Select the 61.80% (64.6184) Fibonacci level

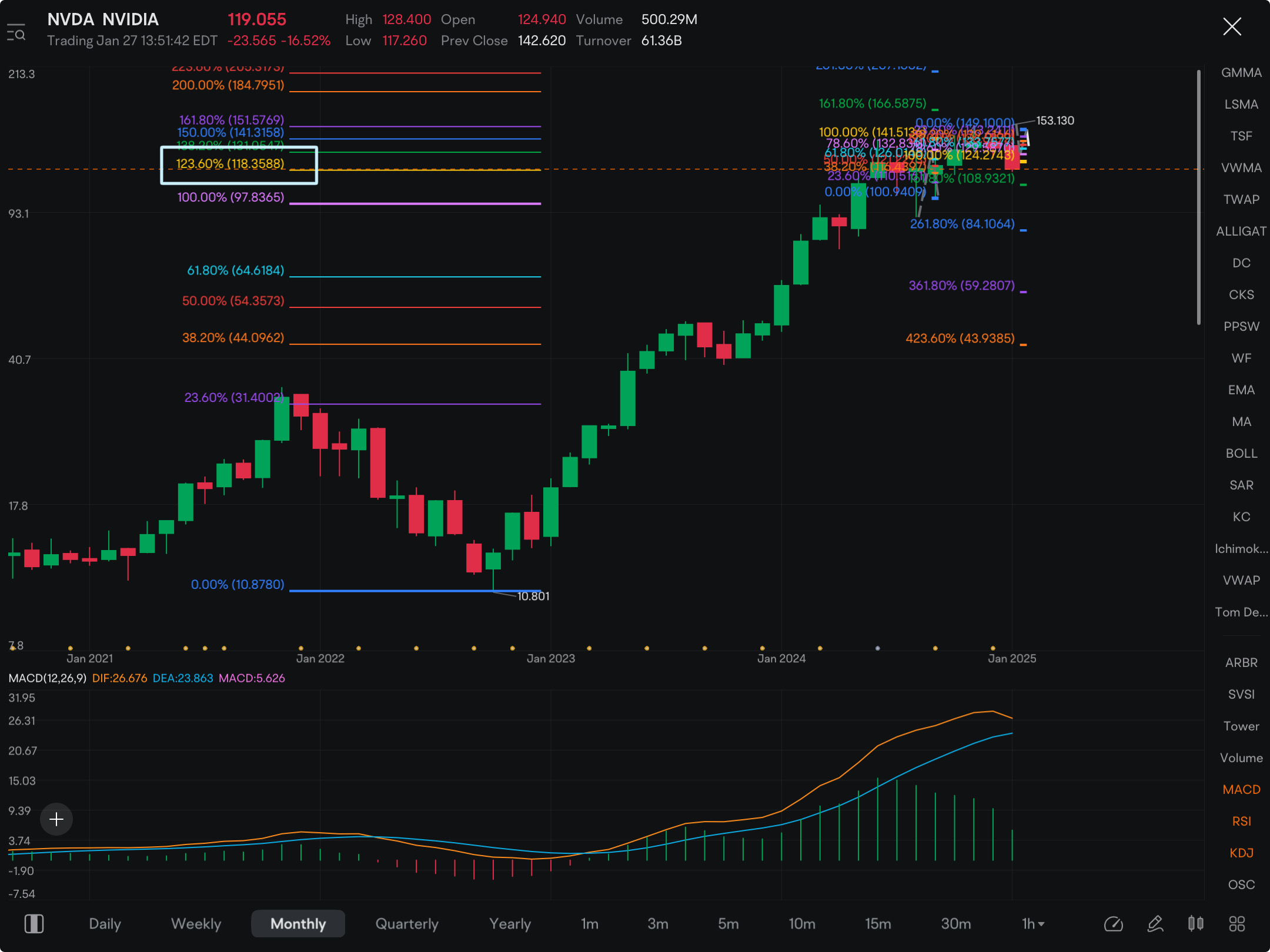[x=236, y=270]
